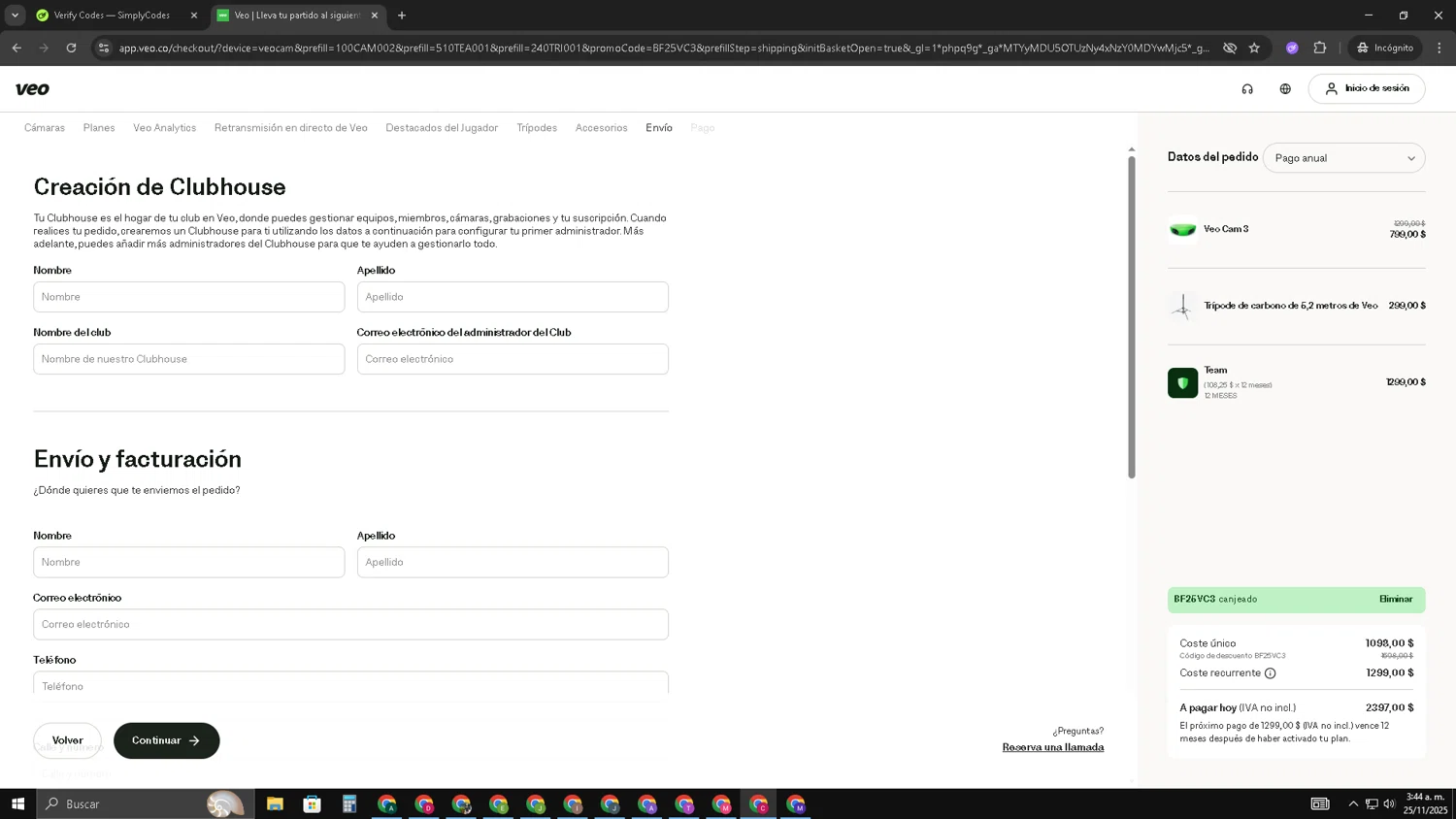The width and height of the screenshot is (1456, 819).
Task: Click the third-party cookies eye icon
Action: point(1230,48)
